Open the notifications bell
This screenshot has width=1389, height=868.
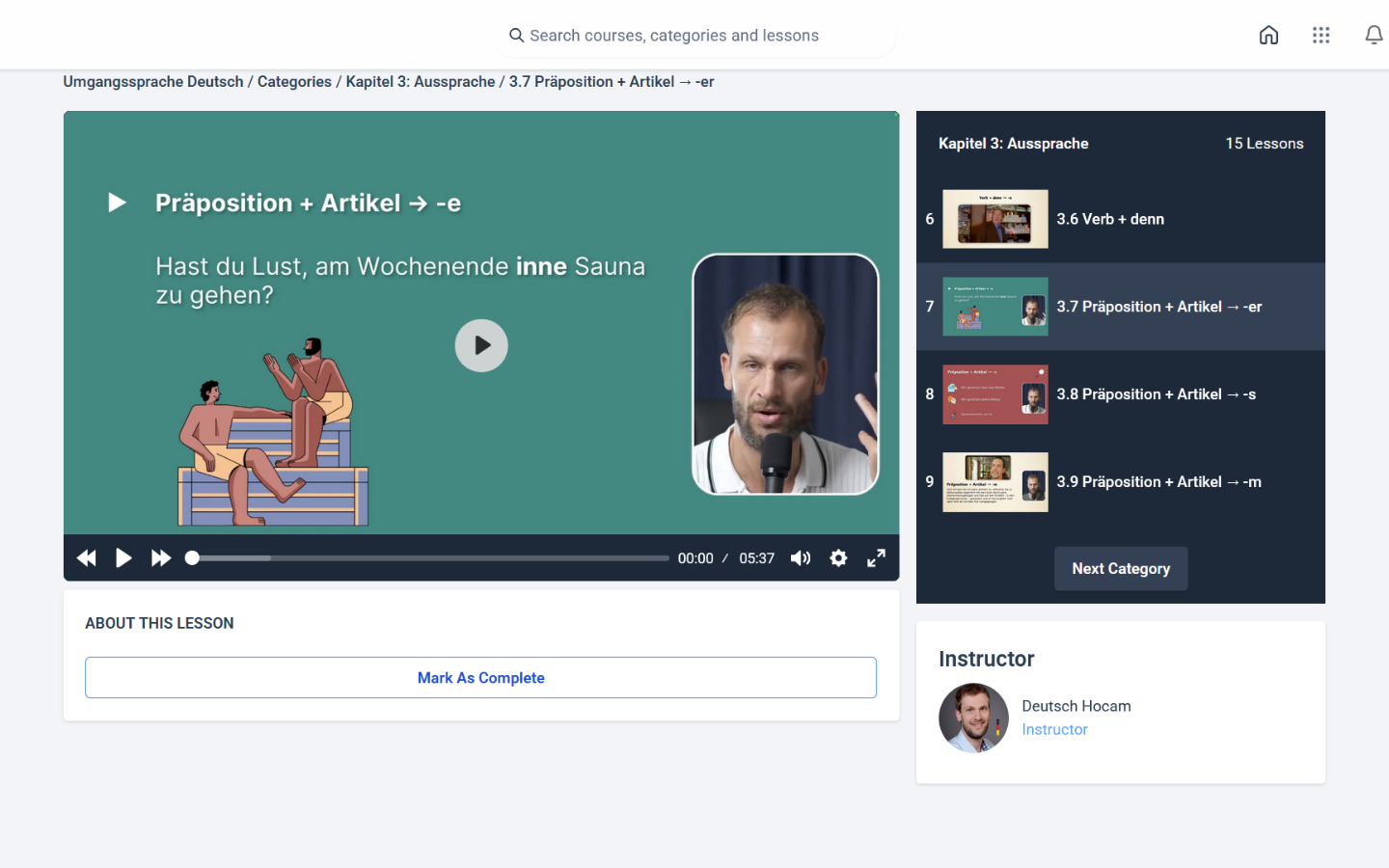click(1373, 36)
